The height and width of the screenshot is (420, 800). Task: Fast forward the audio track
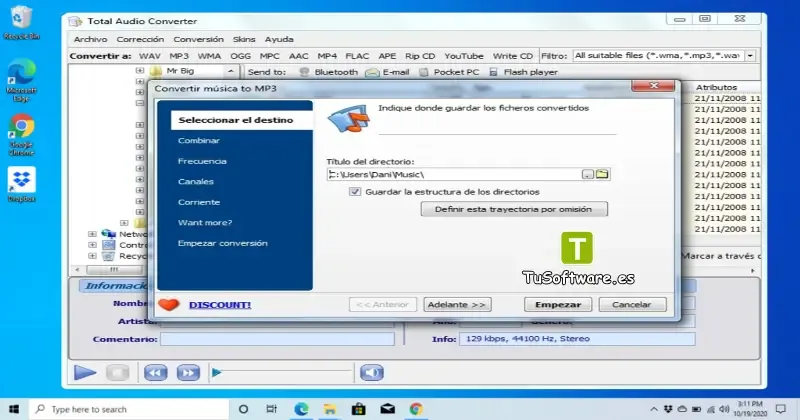click(x=188, y=373)
